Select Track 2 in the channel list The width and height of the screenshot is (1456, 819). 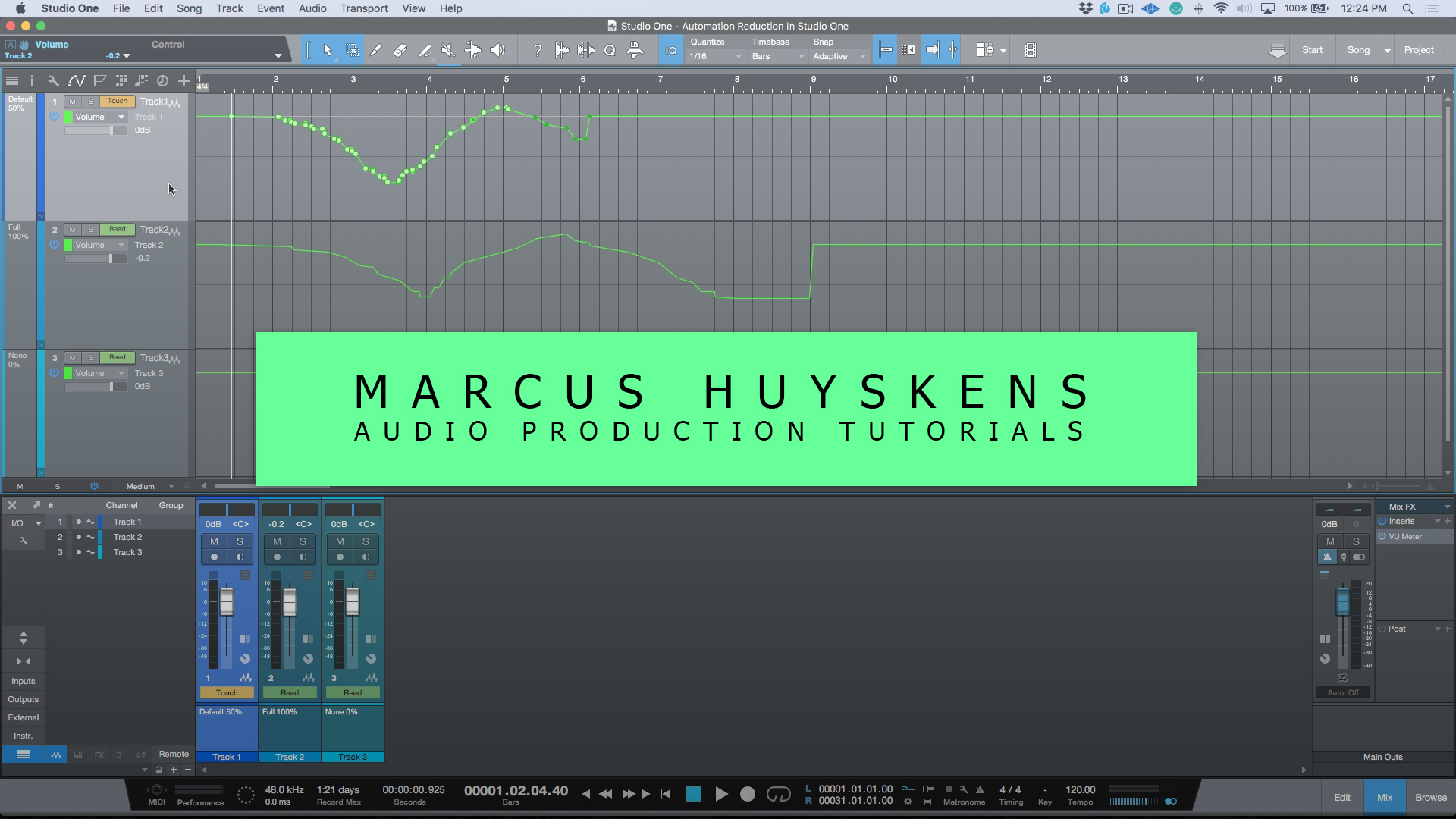click(120, 538)
